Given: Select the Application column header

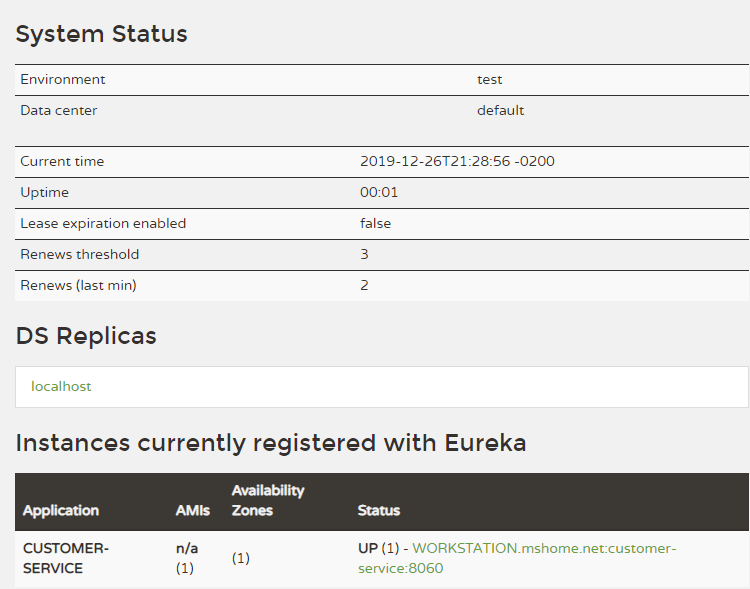Looking at the screenshot, I should (61, 511).
